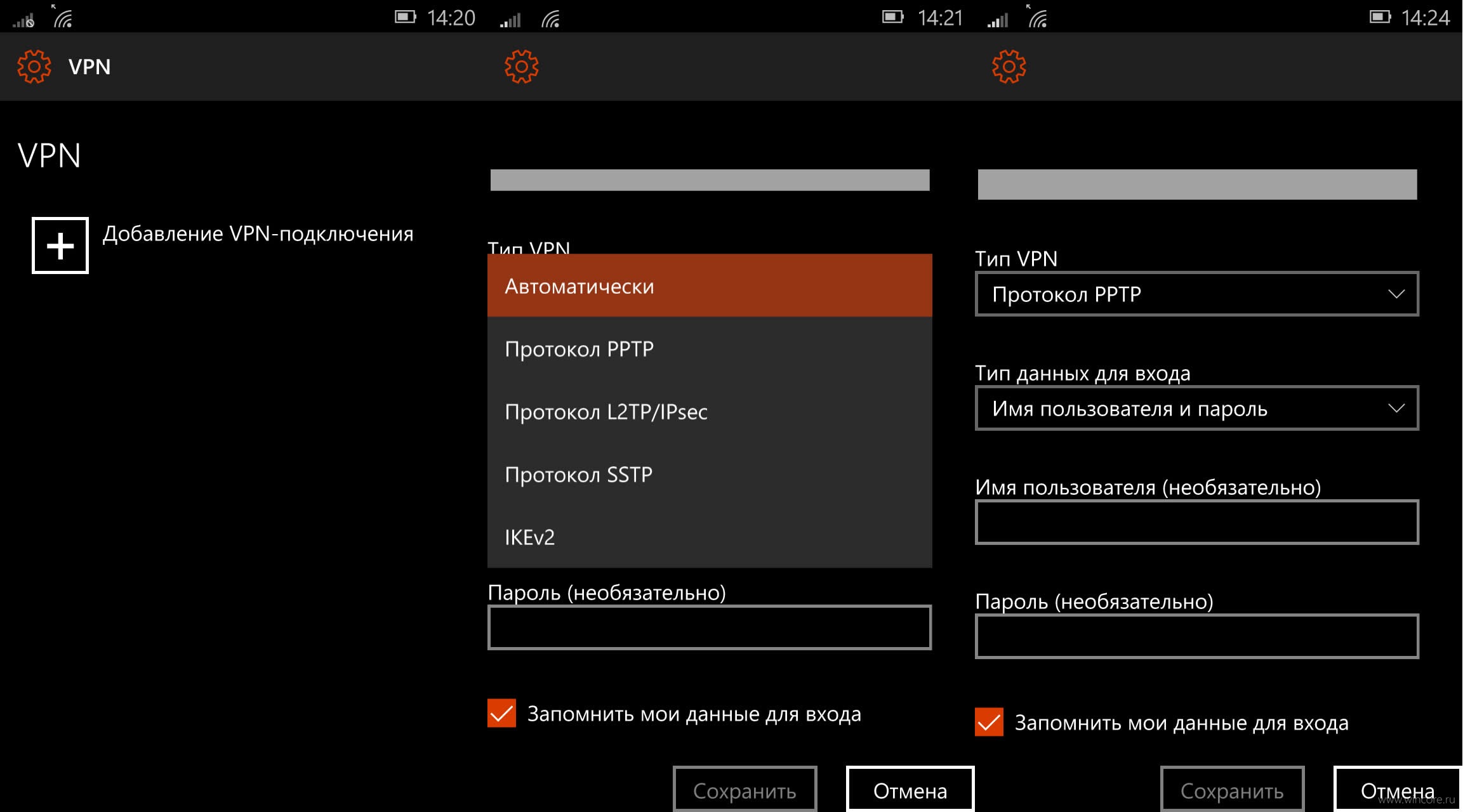
Task: Uncheck remember sign-in data in 14:21 screen
Action: click(501, 713)
